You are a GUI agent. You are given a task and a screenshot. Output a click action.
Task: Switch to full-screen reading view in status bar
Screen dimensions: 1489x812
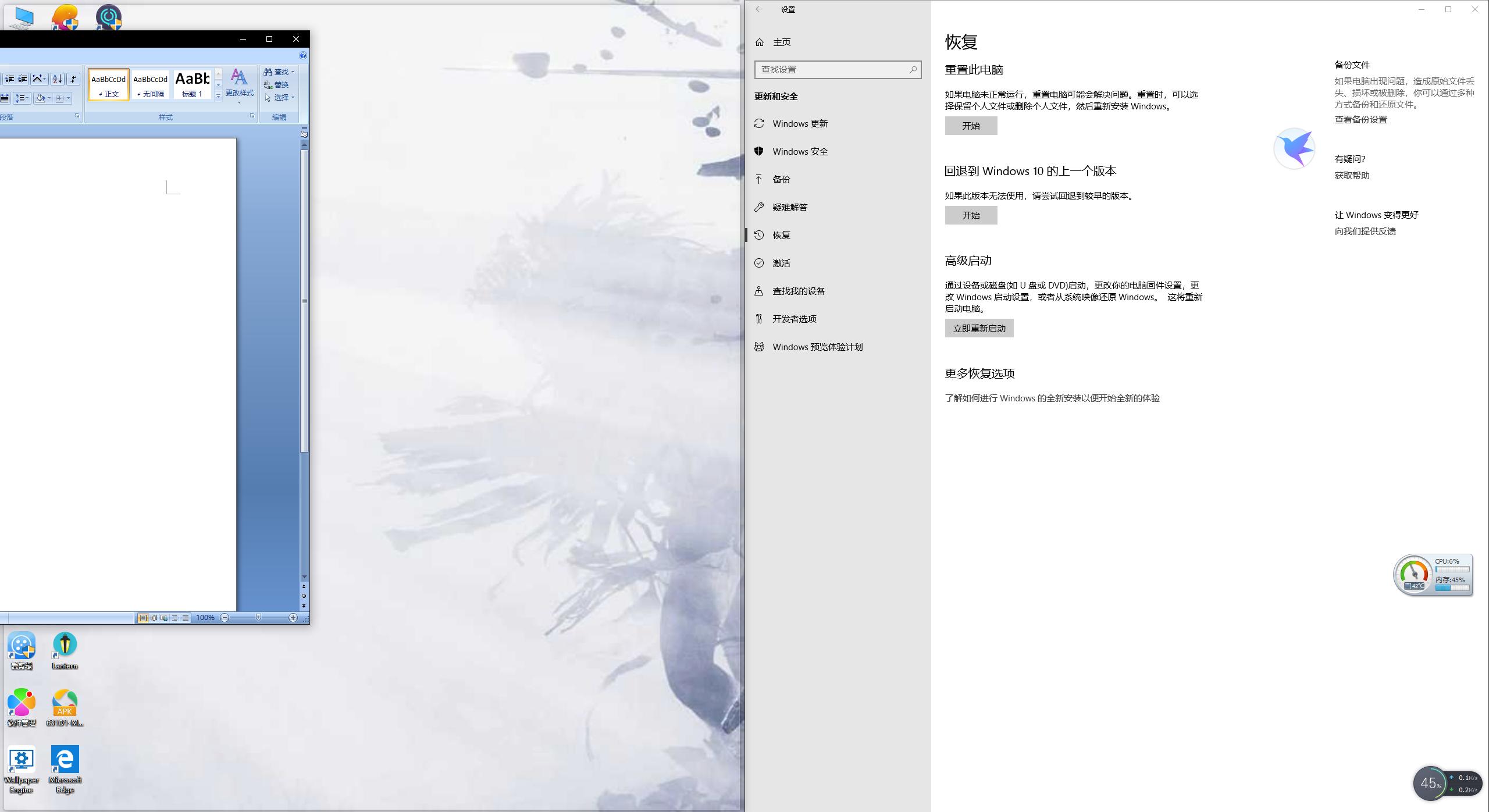(154, 618)
